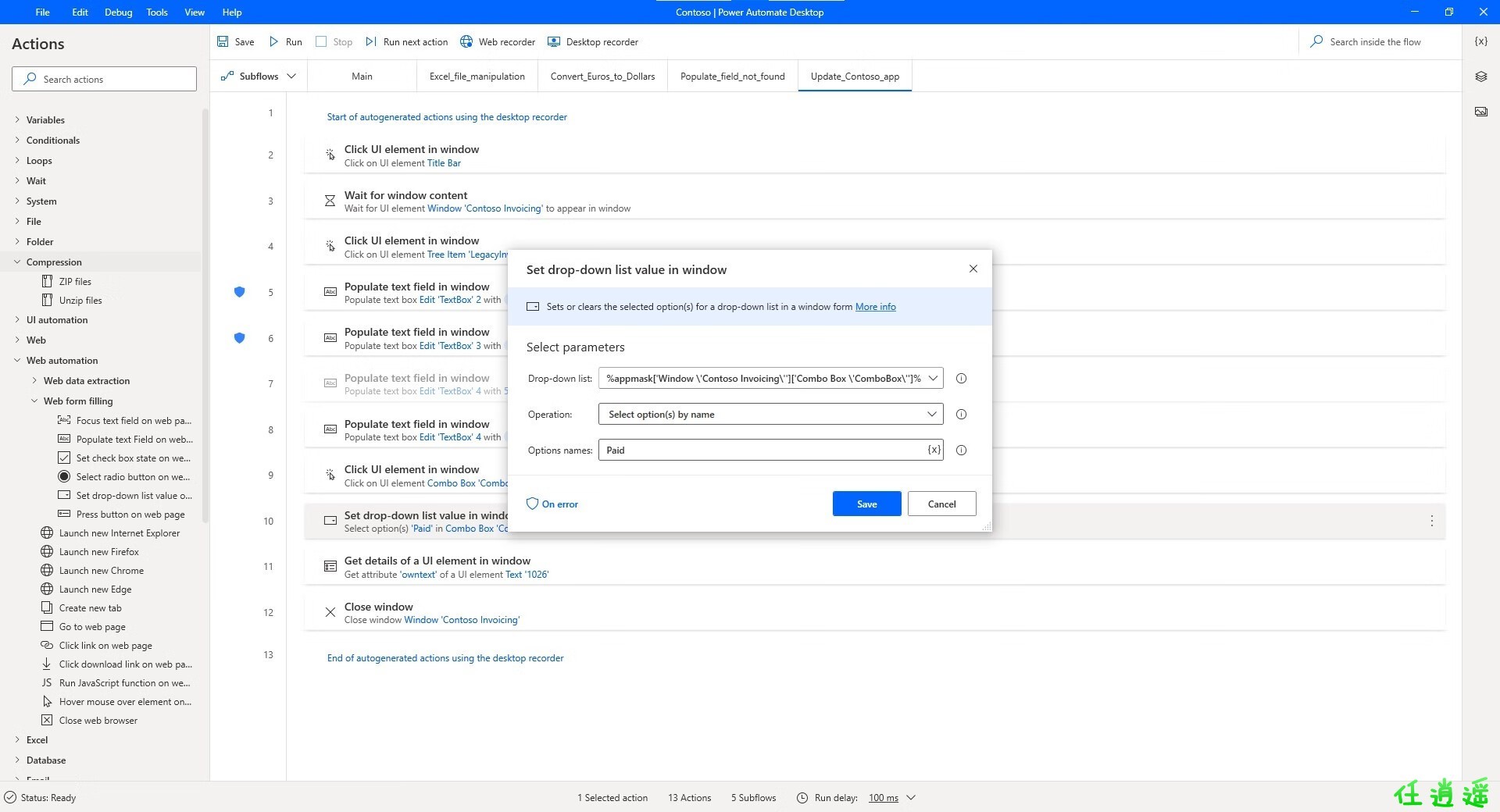Click the Run next action toolbar icon
The height and width of the screenshot is (812, 1500).
tap(371, 41)
